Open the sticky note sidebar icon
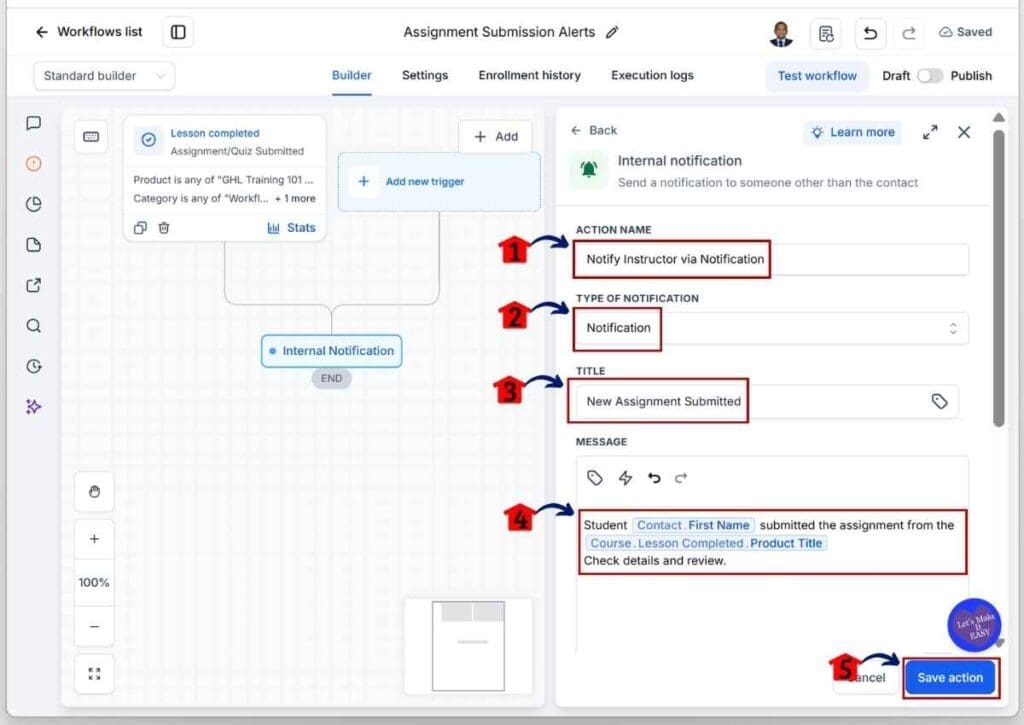Screen dimensions: 1024x725 coord(33,245)
